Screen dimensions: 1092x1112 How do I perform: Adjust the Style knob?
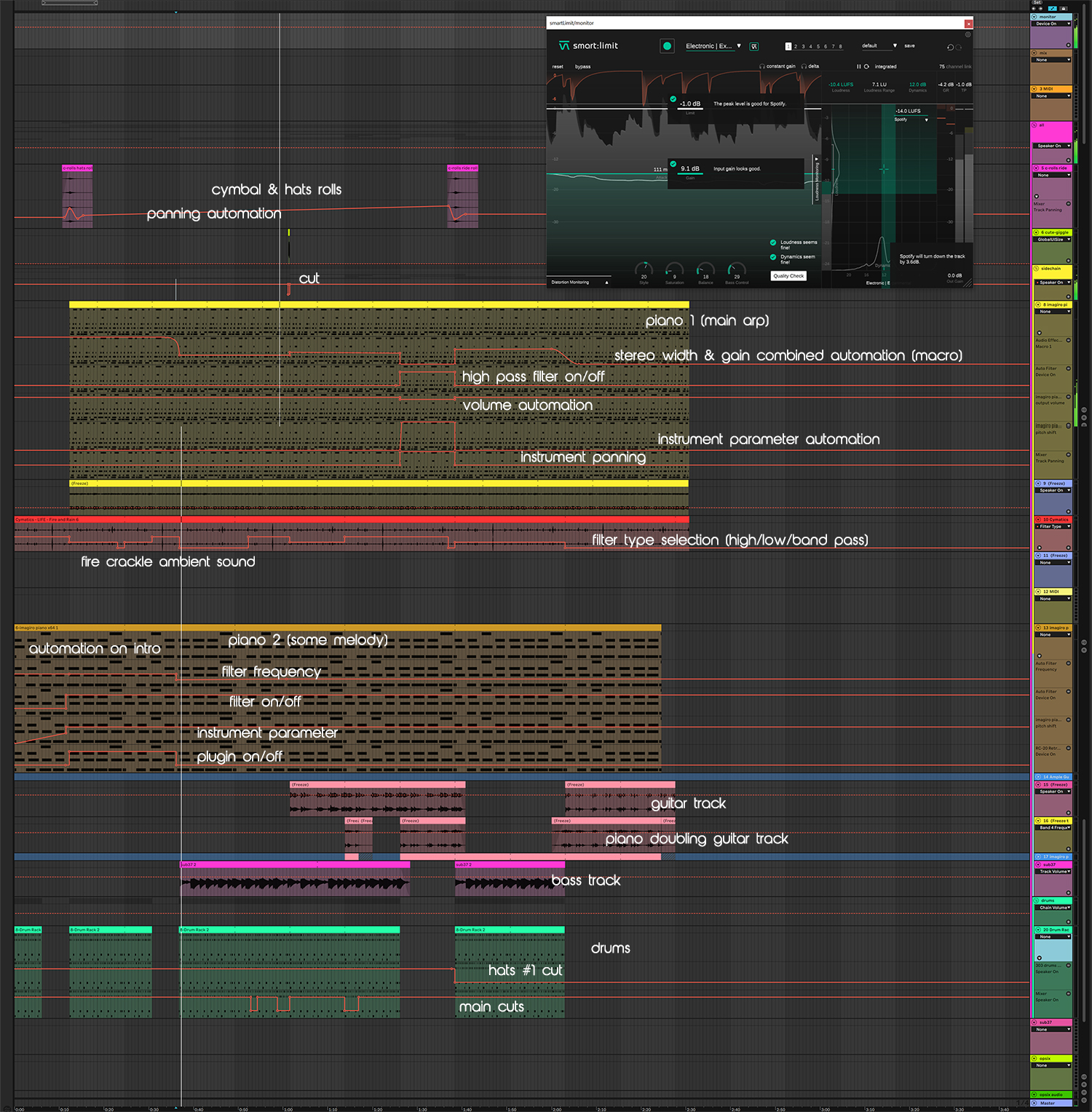coord(644,269)
